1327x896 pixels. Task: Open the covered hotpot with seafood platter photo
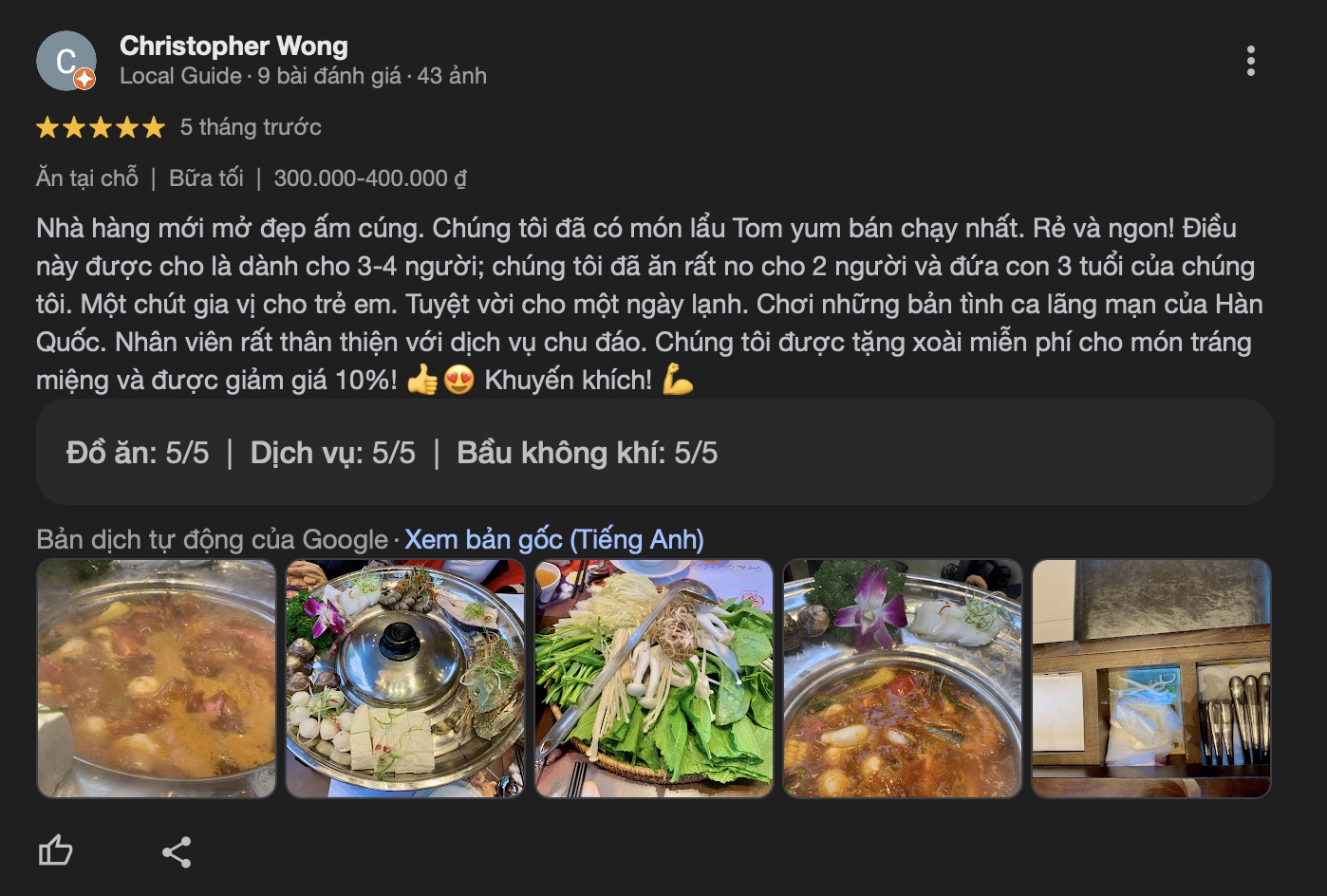tap(405, 679)
